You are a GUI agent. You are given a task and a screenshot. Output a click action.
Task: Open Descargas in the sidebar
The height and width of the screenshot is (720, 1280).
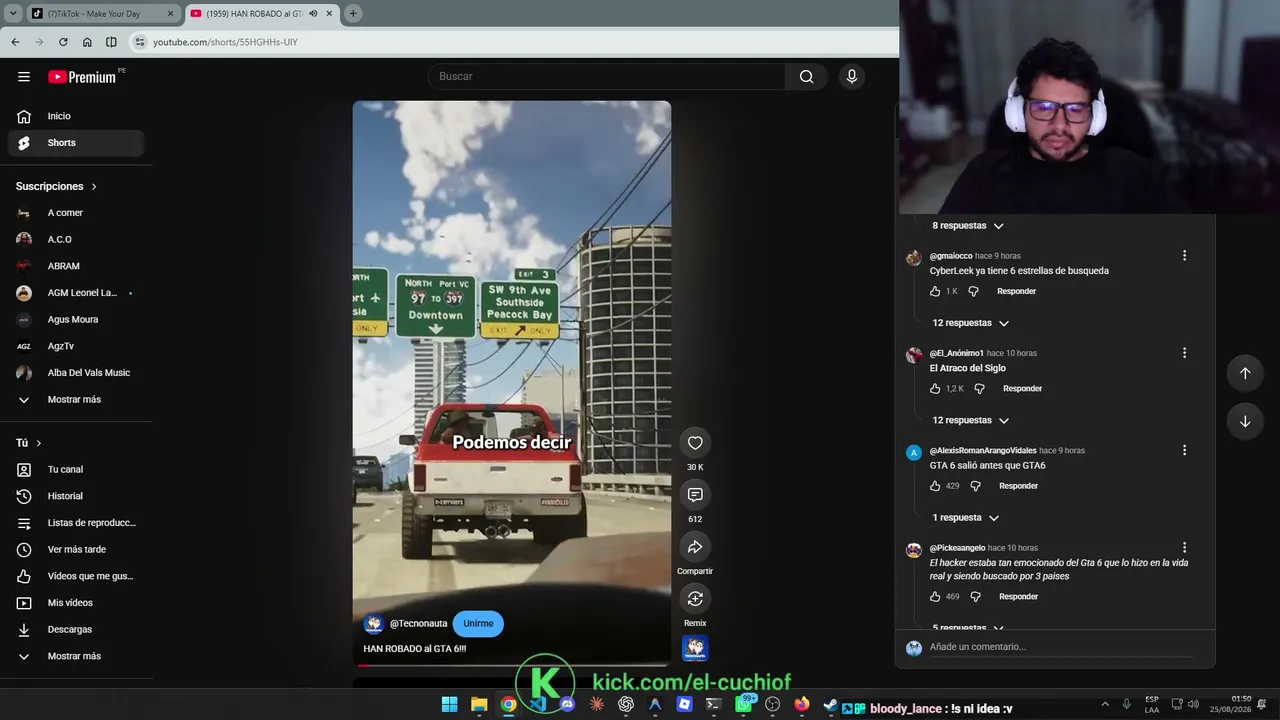pyautogui.click(x=76, y=629)
